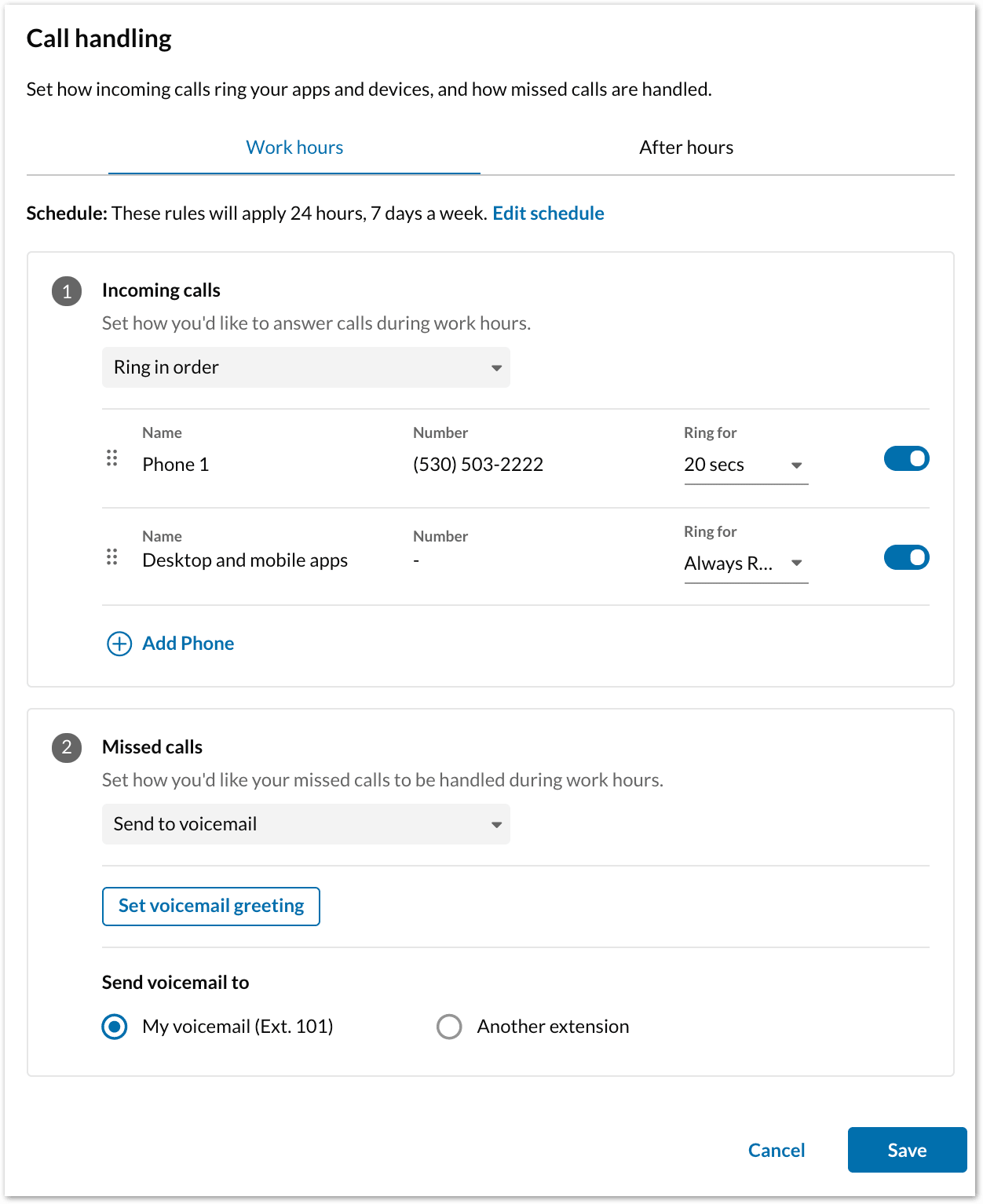
Task: Change the Ring for duration for Phone 1
Action: [744, 465]
